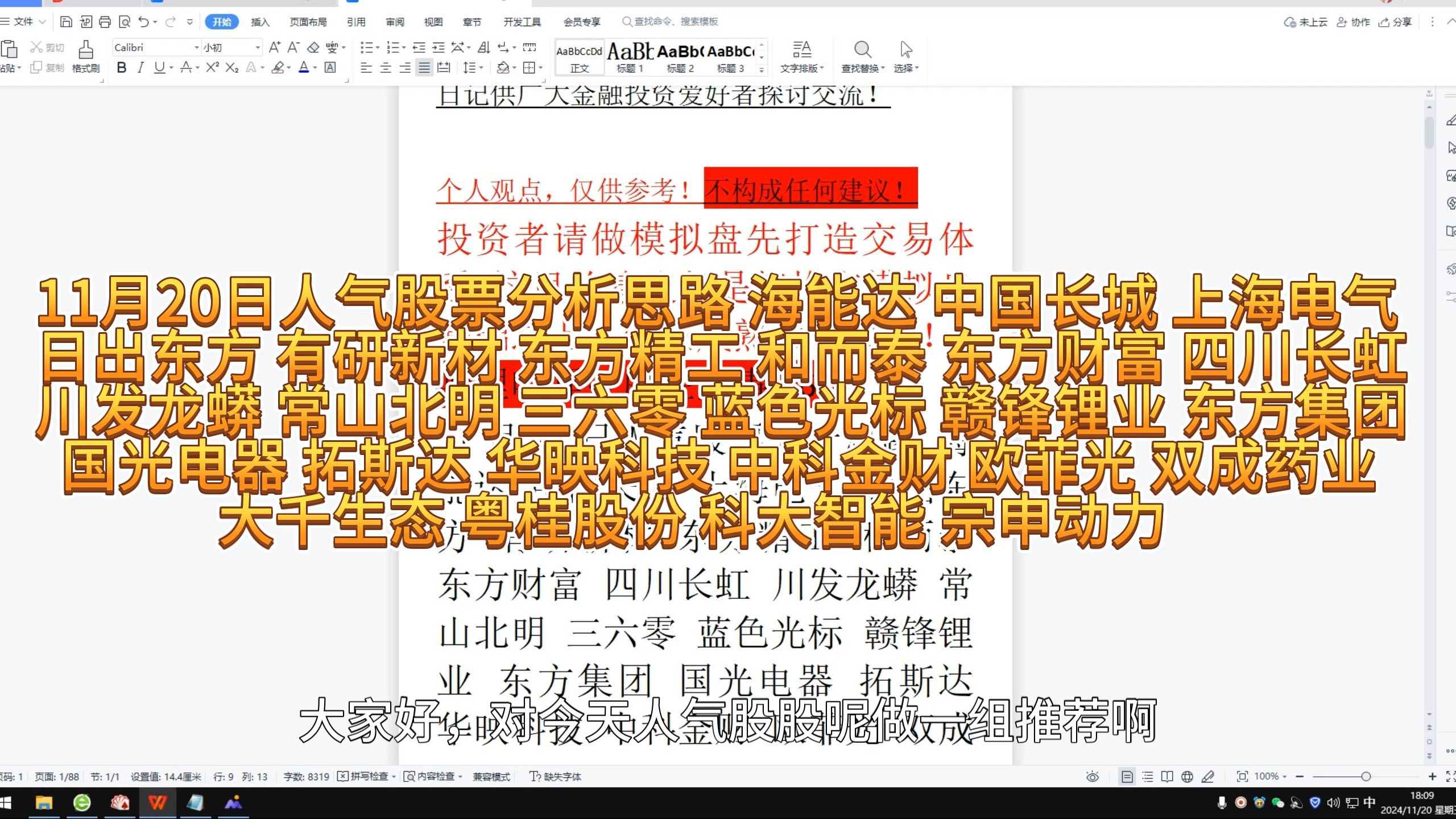Click the Undo arrow icon

pos(144,22)
